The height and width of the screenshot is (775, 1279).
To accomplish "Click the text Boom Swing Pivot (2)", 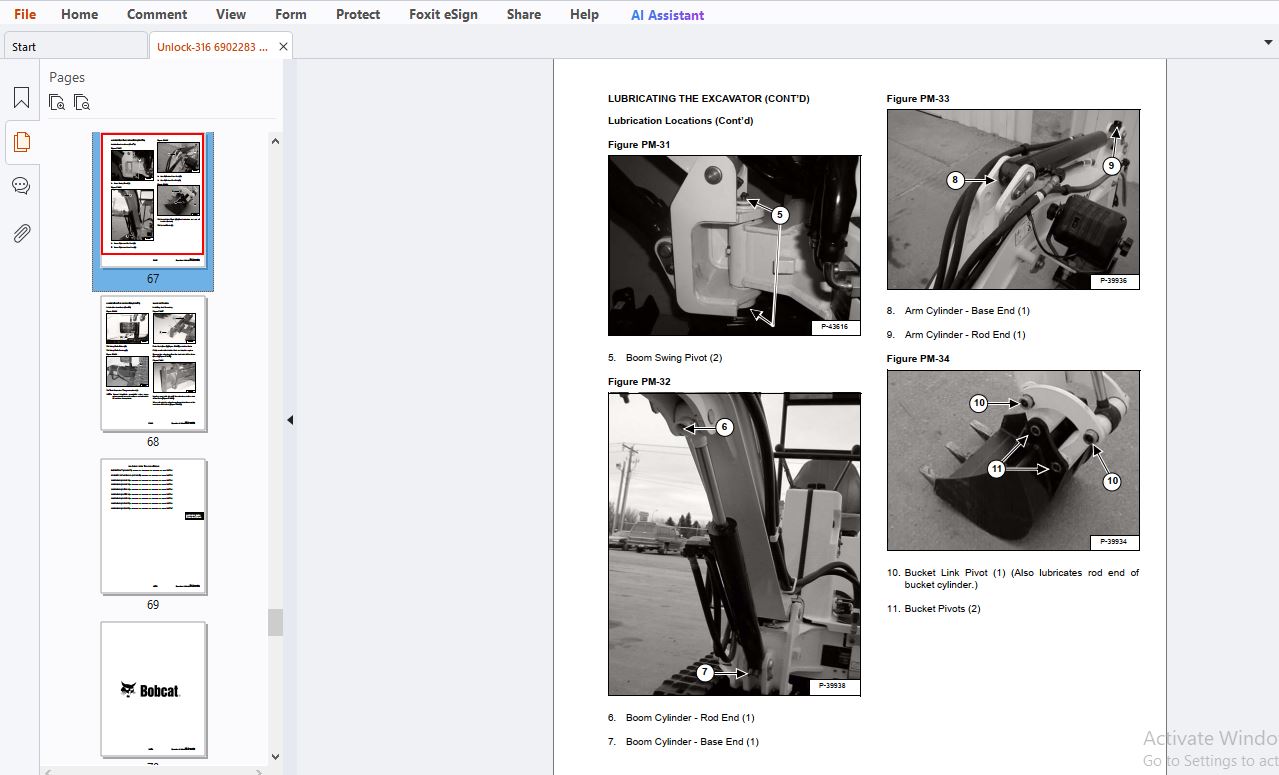I will click(x=674, y=358).
